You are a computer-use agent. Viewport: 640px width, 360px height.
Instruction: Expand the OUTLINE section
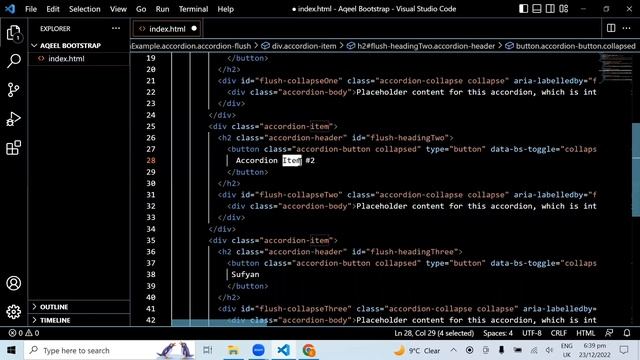click(x=79, y=307)
